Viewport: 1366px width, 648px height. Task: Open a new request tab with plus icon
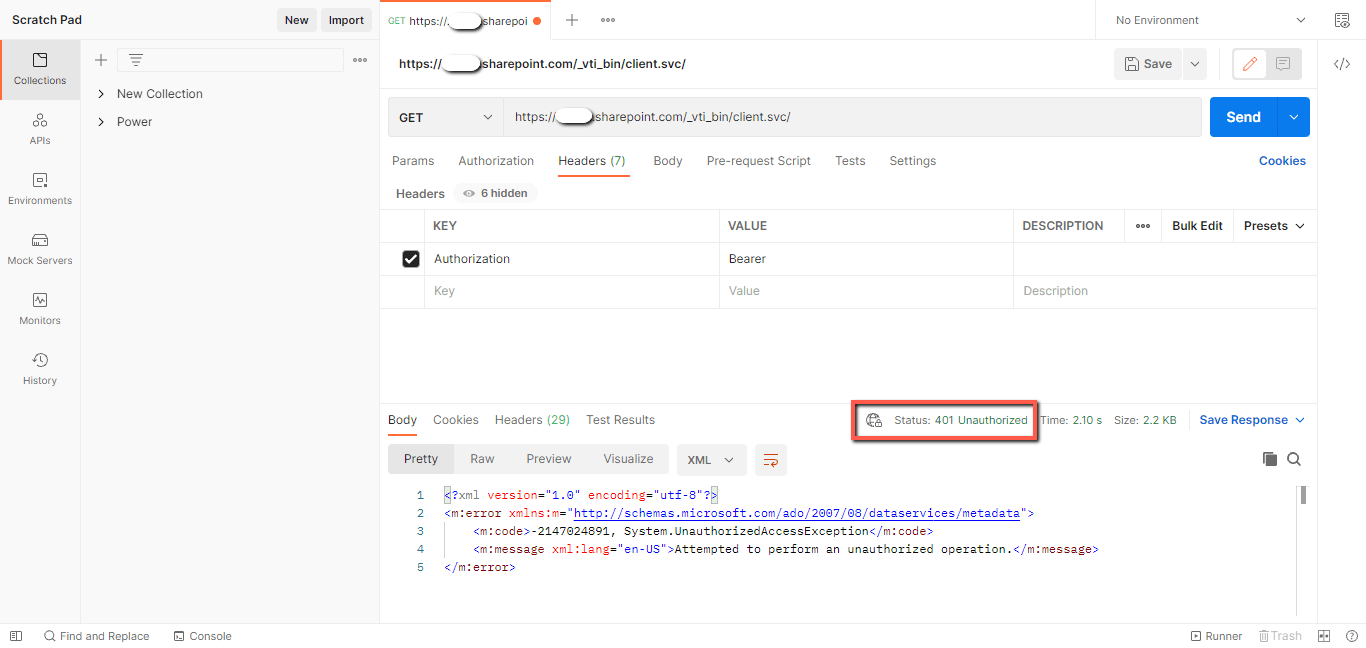click(572, 20)
